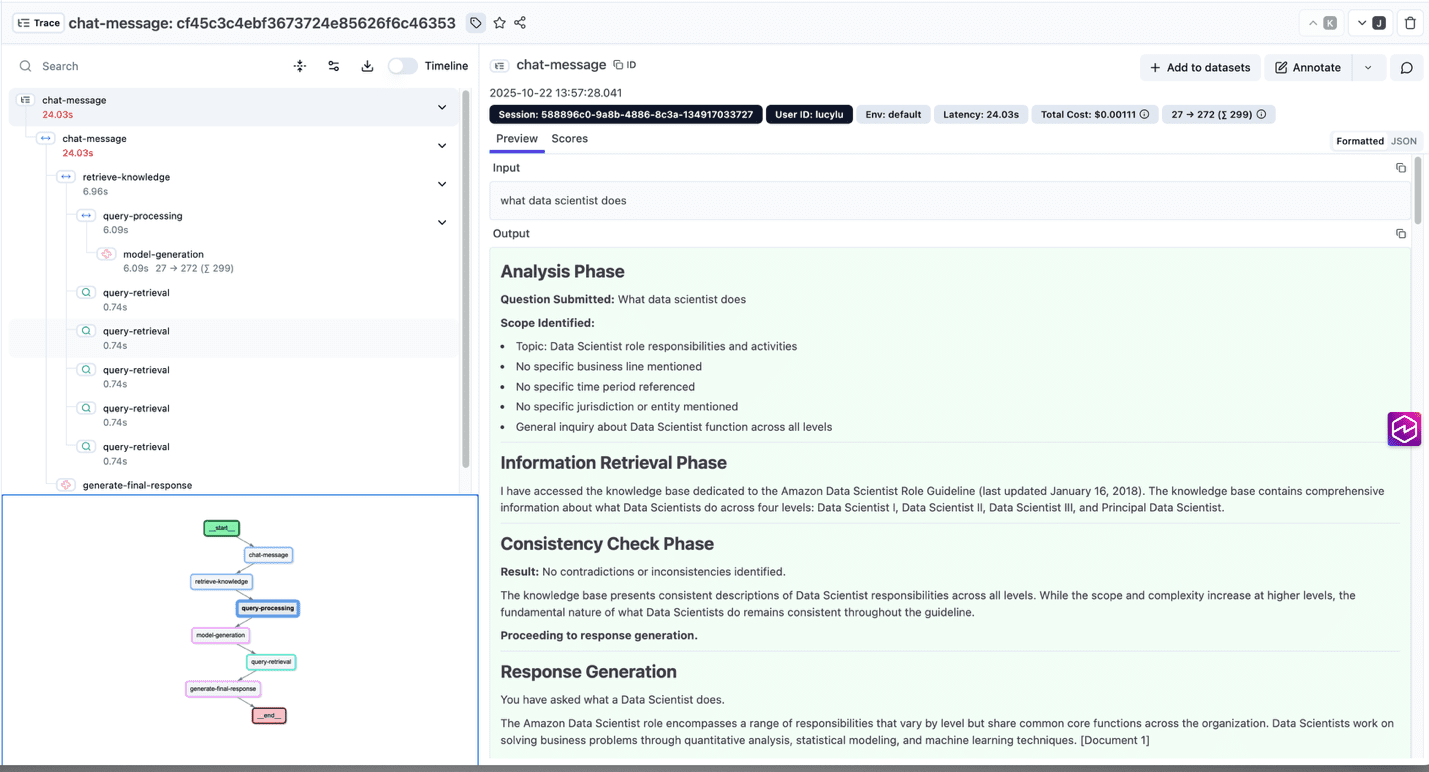The width and height of the screenshot is (1429, 772).
Task: Open the filter settings icon beside search
Action: tap(334, 66)
